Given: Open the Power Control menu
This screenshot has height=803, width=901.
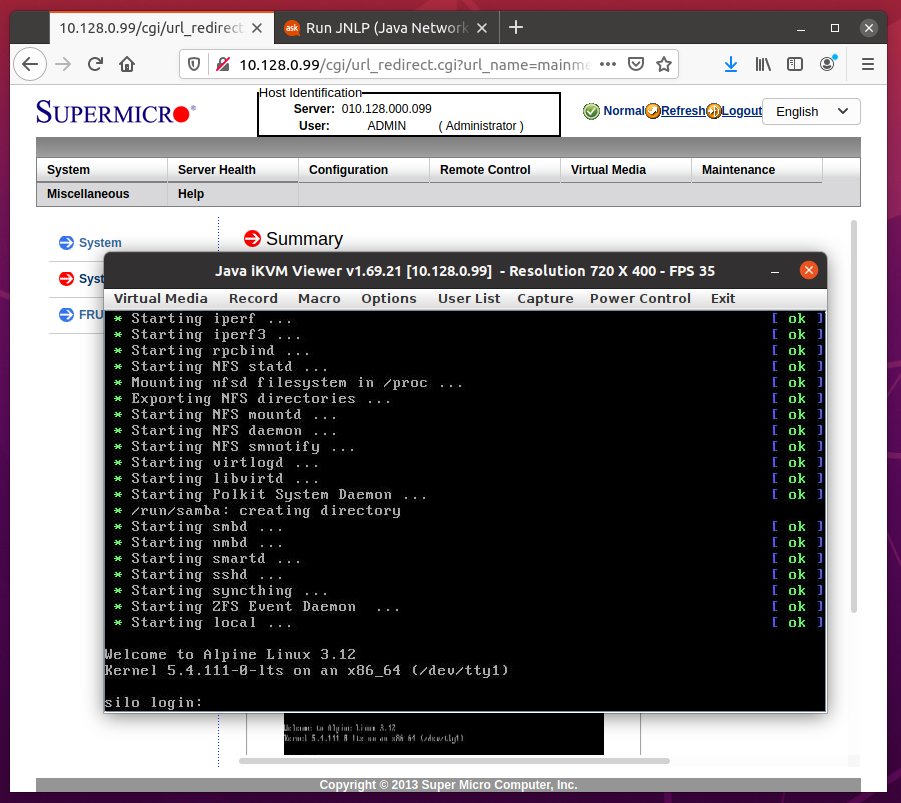Looking at the screenshot, I should (x=640, y=298).
